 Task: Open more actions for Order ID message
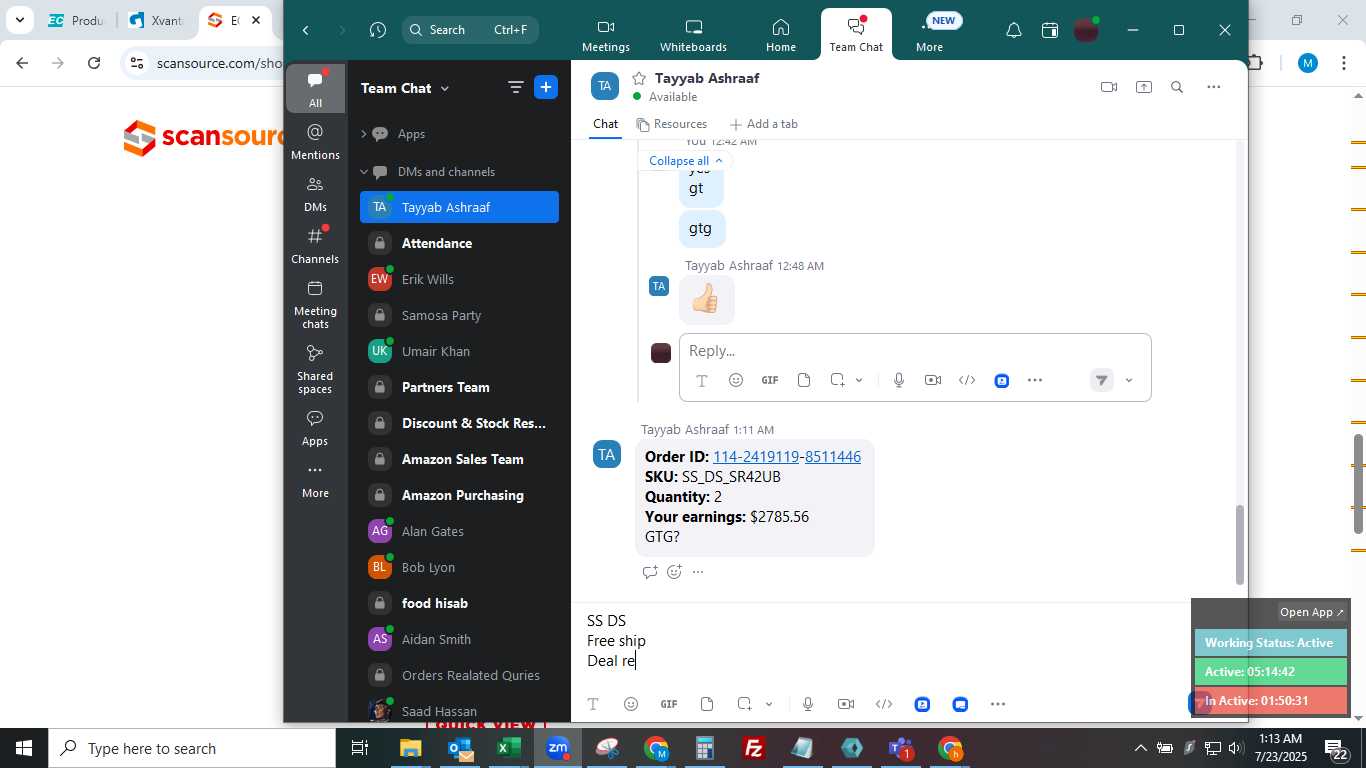click(698, 572)
